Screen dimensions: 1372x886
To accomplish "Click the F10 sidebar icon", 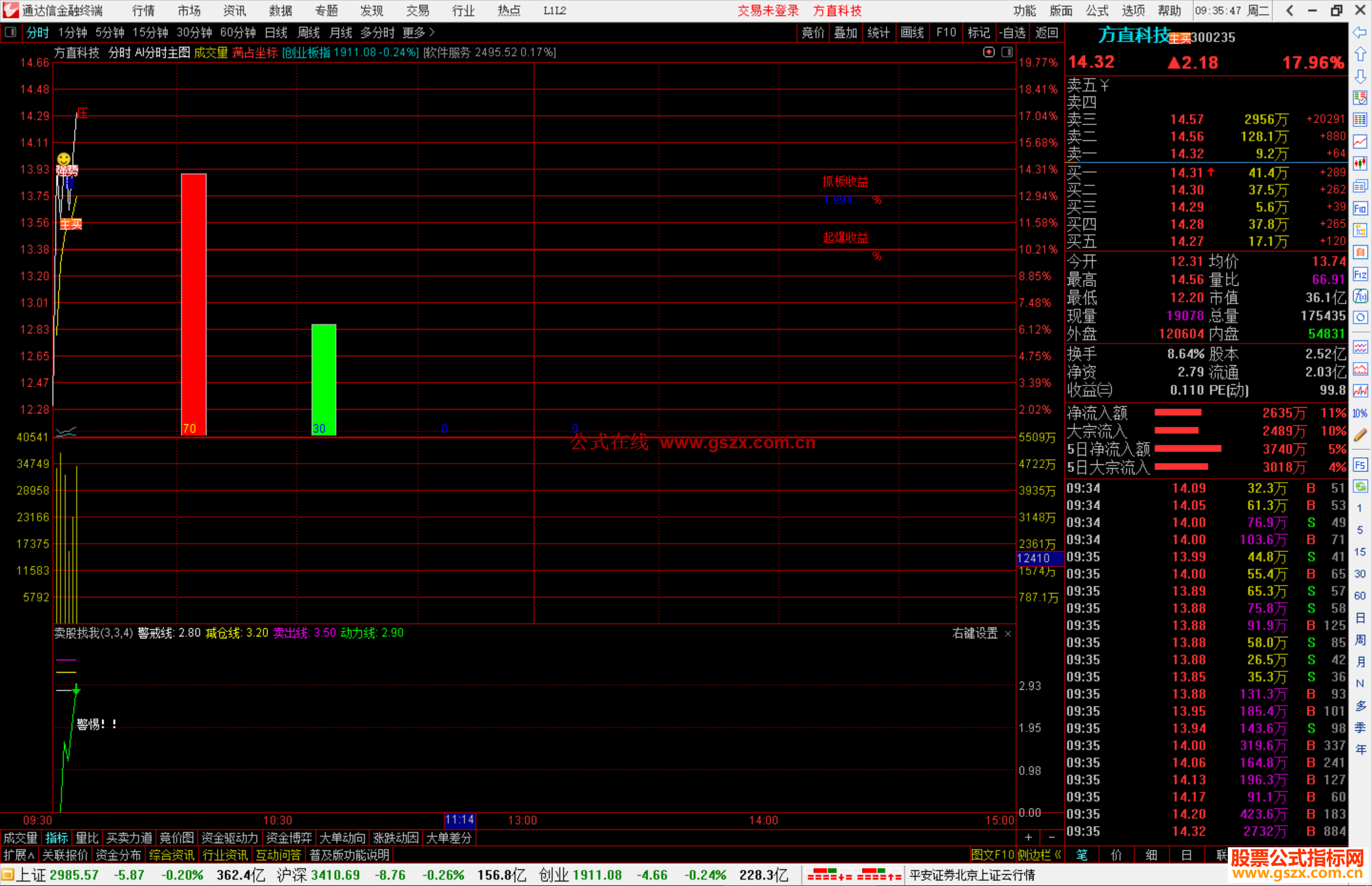I will click(1360, 209).
